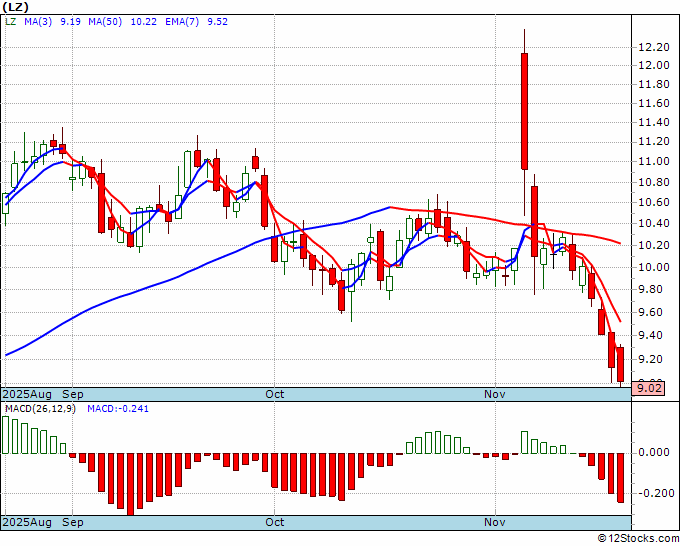Click the final red MACD histogram bar

pyautogui.click(x=621, y=478)
